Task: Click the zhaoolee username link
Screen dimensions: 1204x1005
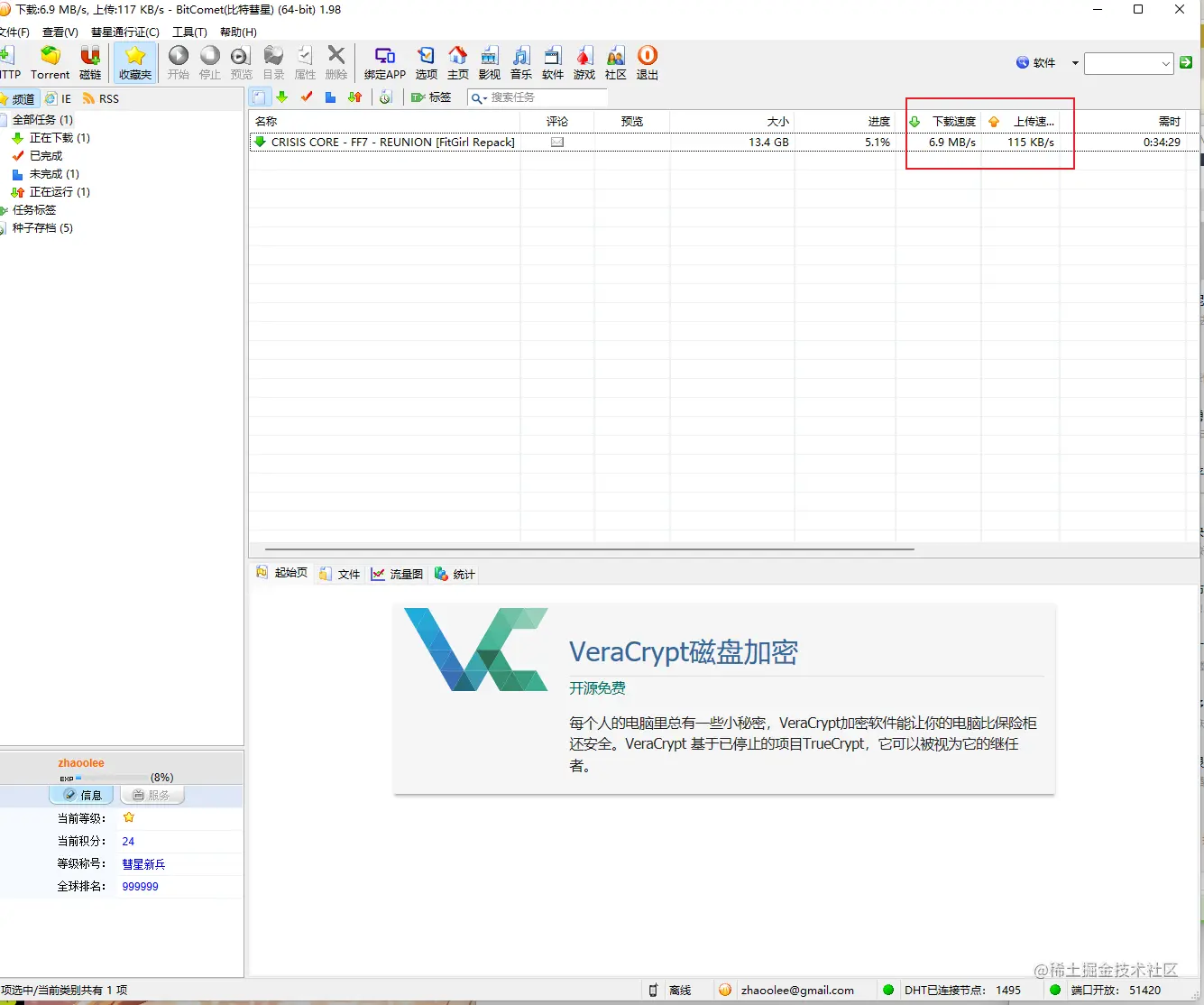Action: pos(81,763)
